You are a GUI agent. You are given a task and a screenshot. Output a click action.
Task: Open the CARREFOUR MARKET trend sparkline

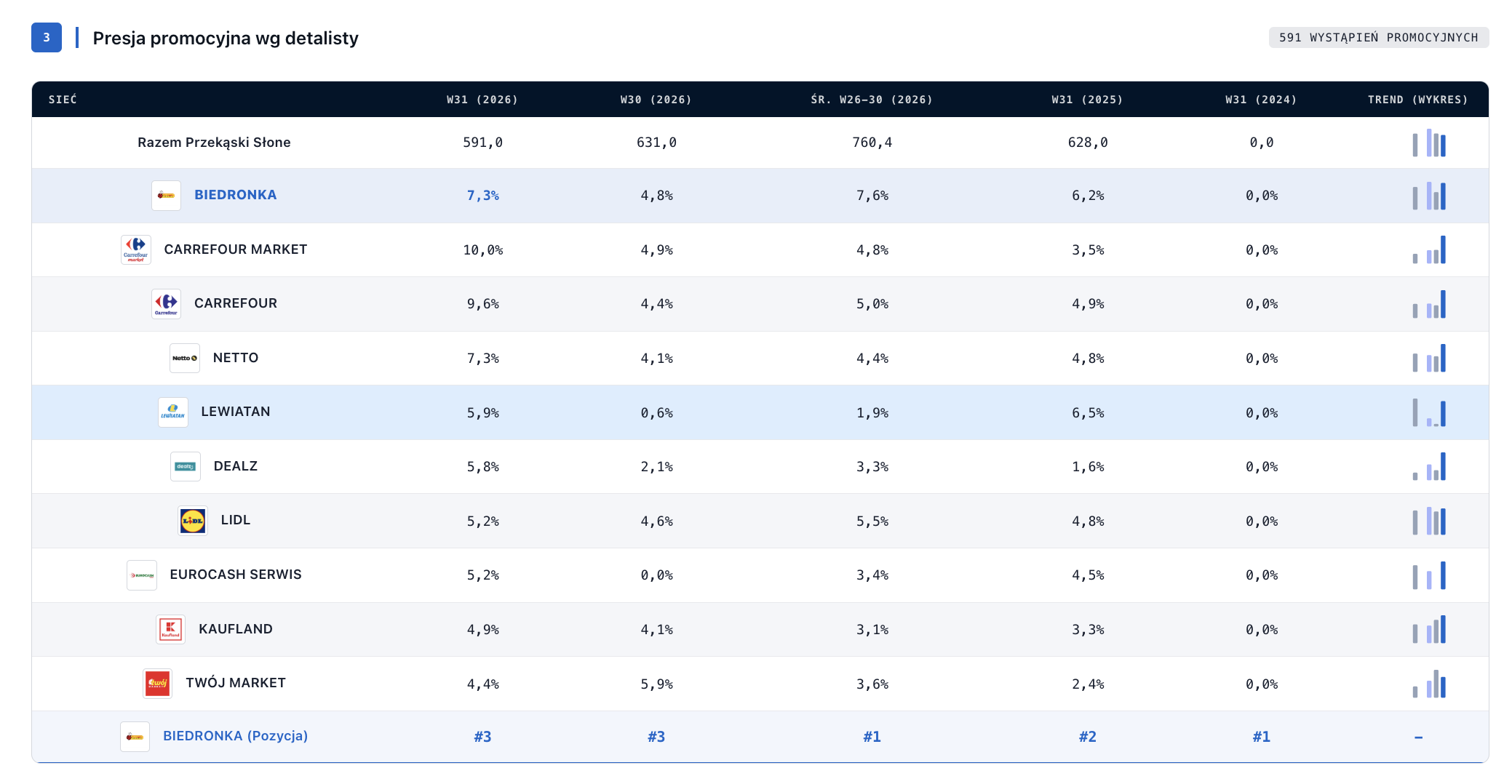tap(1429, 249)
